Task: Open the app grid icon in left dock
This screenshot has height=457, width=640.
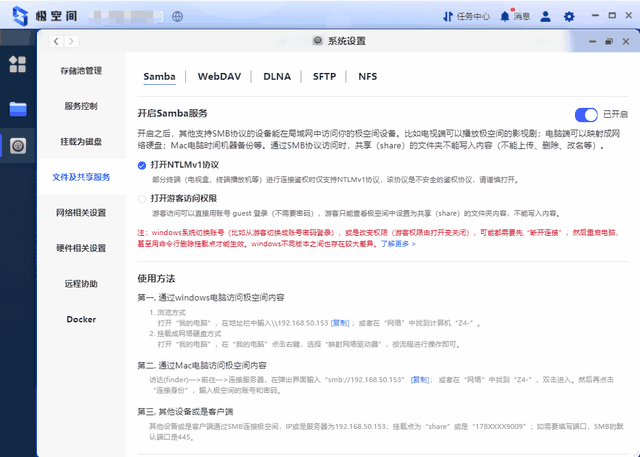Action: point(18,65)
